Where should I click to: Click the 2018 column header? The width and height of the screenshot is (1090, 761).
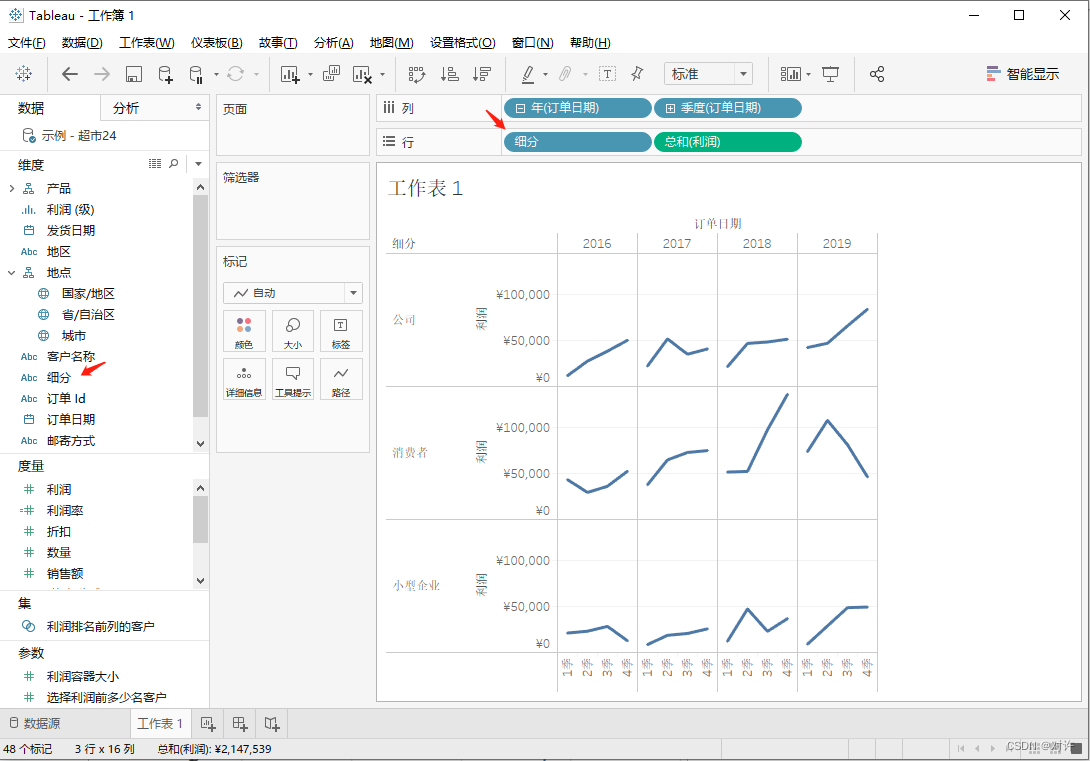[756, 243]
